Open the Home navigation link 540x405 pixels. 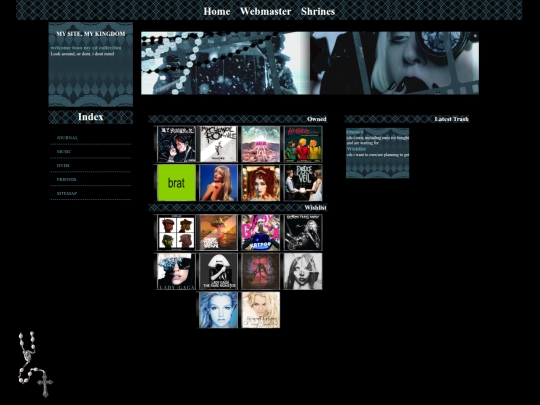coord(217,11)
